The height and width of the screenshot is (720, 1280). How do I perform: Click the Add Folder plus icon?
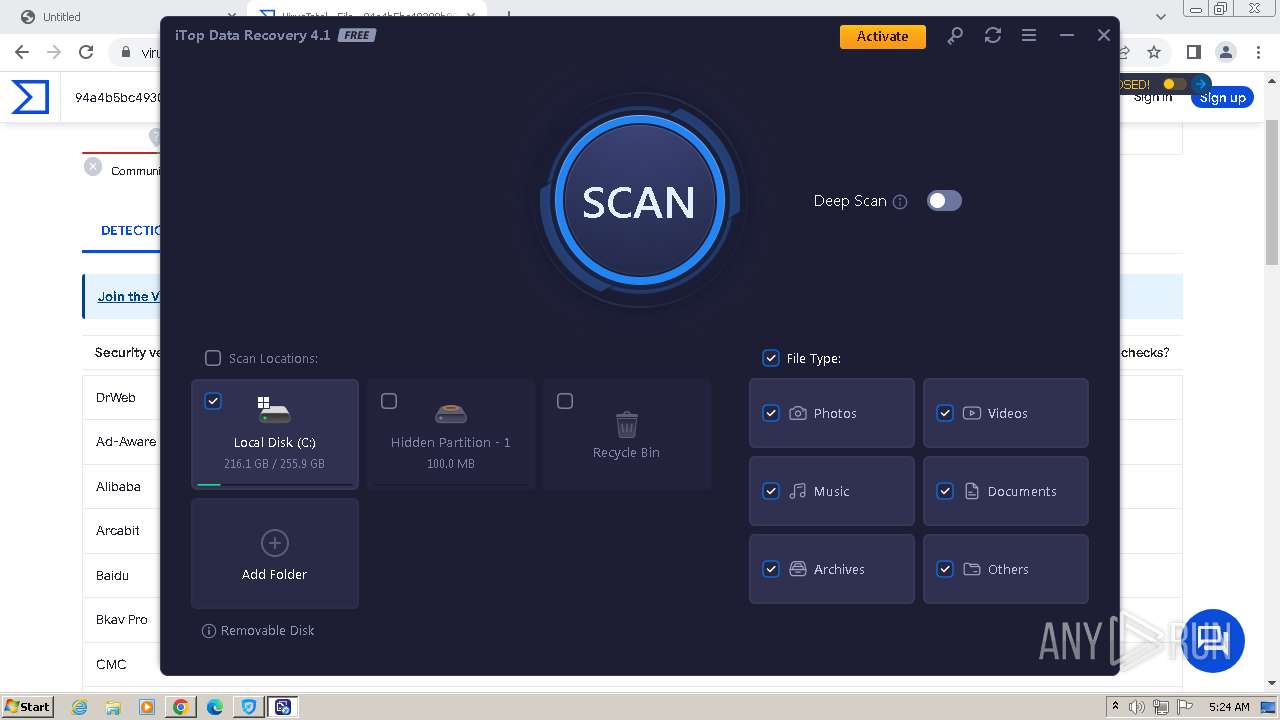click(x=274, y=543)
